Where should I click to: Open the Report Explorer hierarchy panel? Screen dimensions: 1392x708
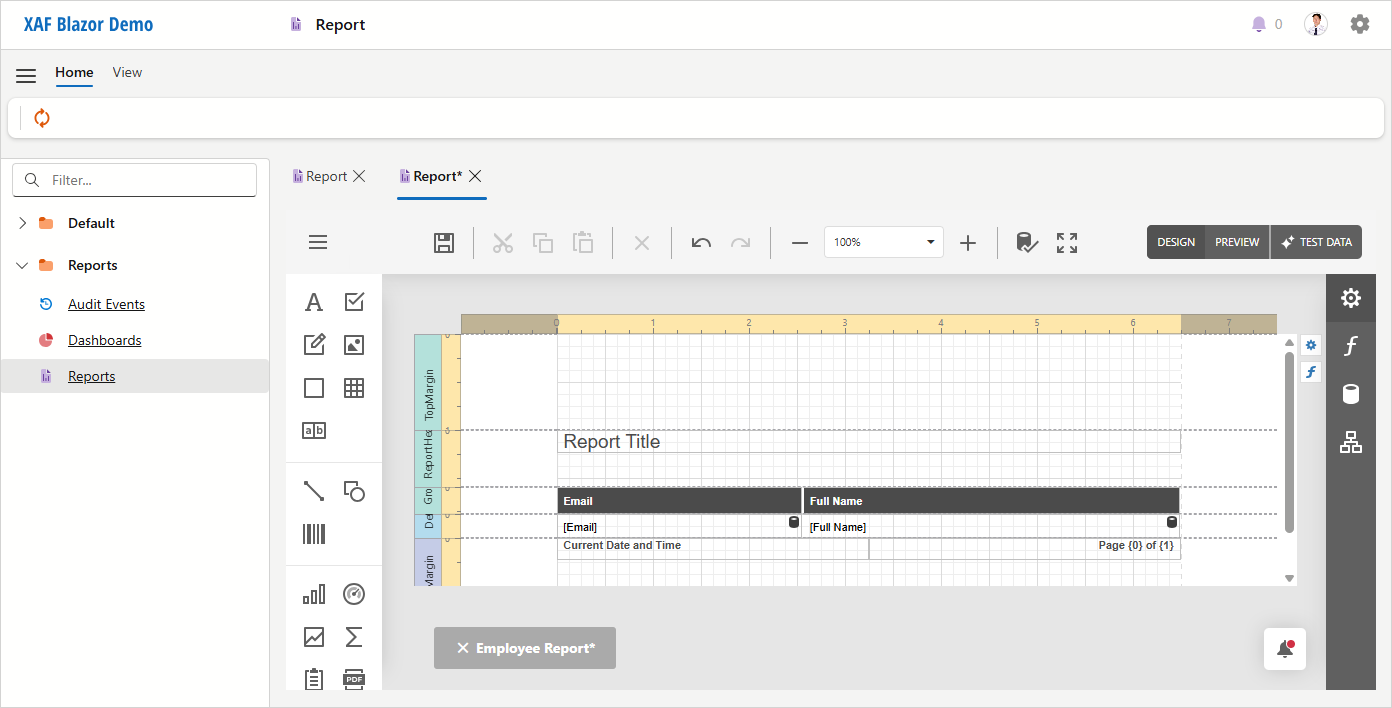click(x=1351, y=442)
